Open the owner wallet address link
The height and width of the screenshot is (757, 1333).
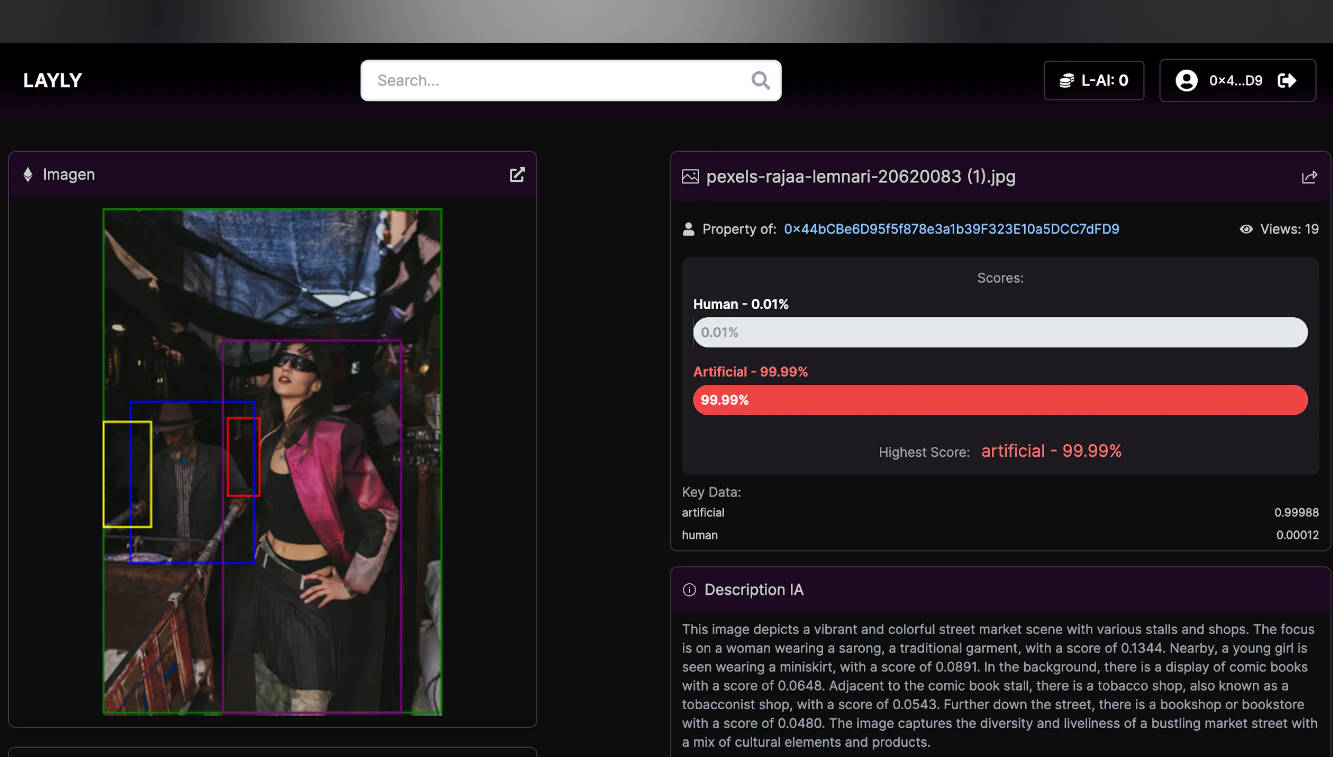point(951,229)
